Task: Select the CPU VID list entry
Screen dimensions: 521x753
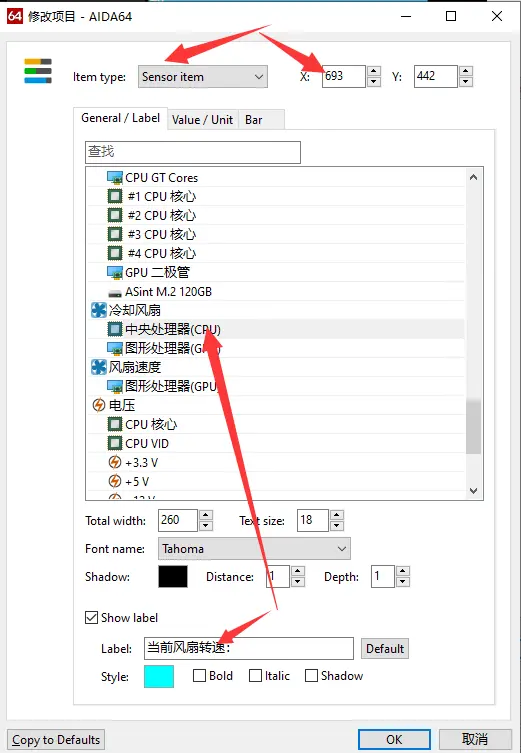Action: pos(276,443)
